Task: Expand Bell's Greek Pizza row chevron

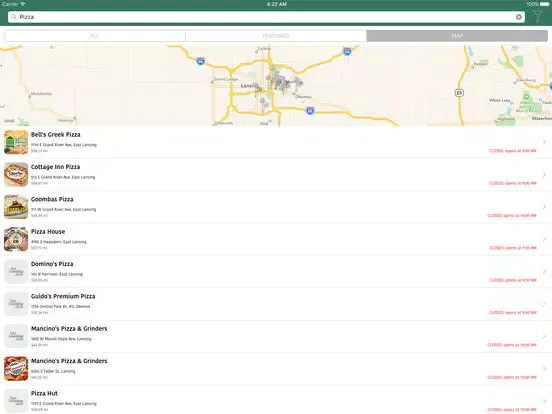Action: 544,142
